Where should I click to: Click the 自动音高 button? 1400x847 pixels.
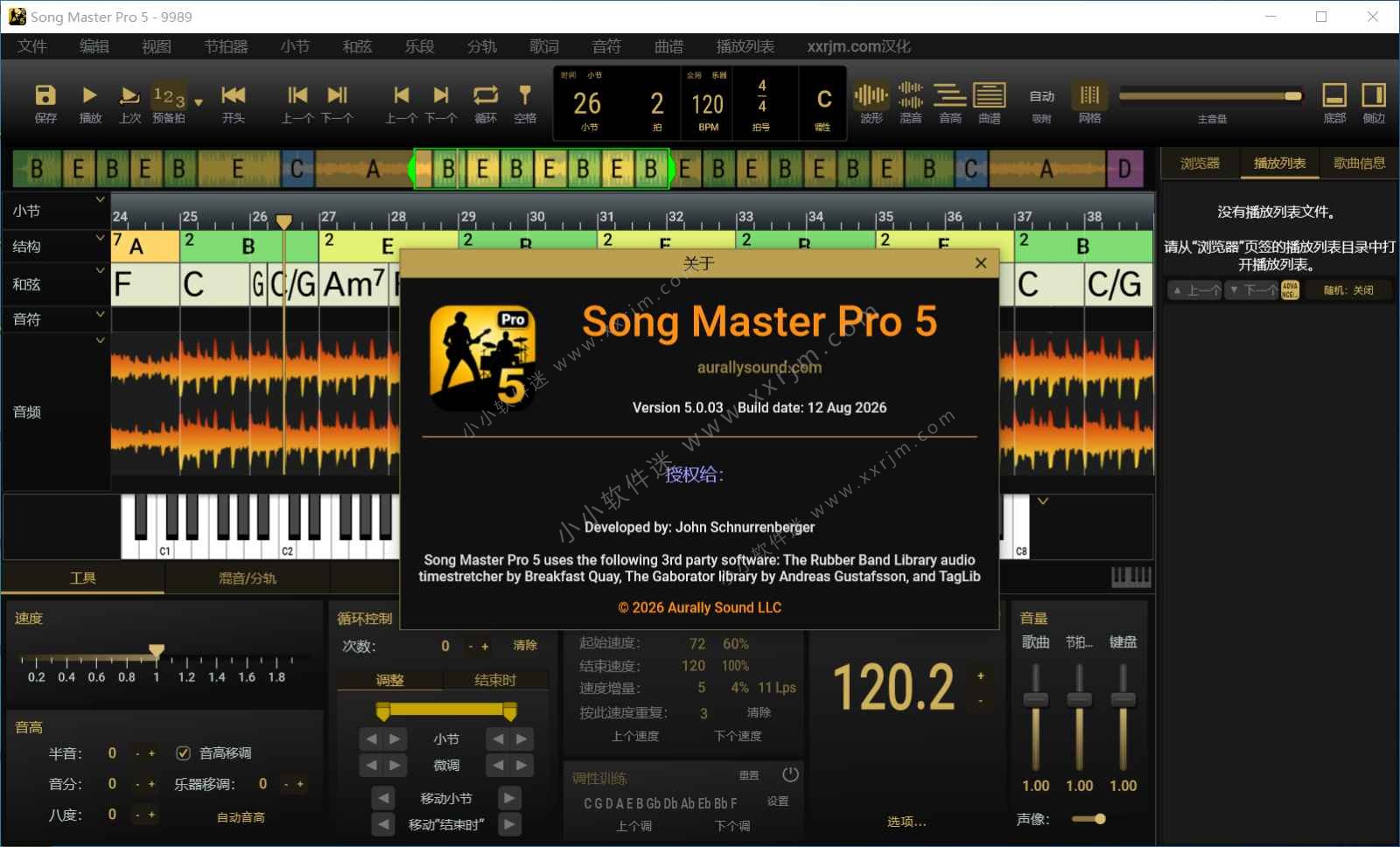pyautogui.click(x=241, y=817)
